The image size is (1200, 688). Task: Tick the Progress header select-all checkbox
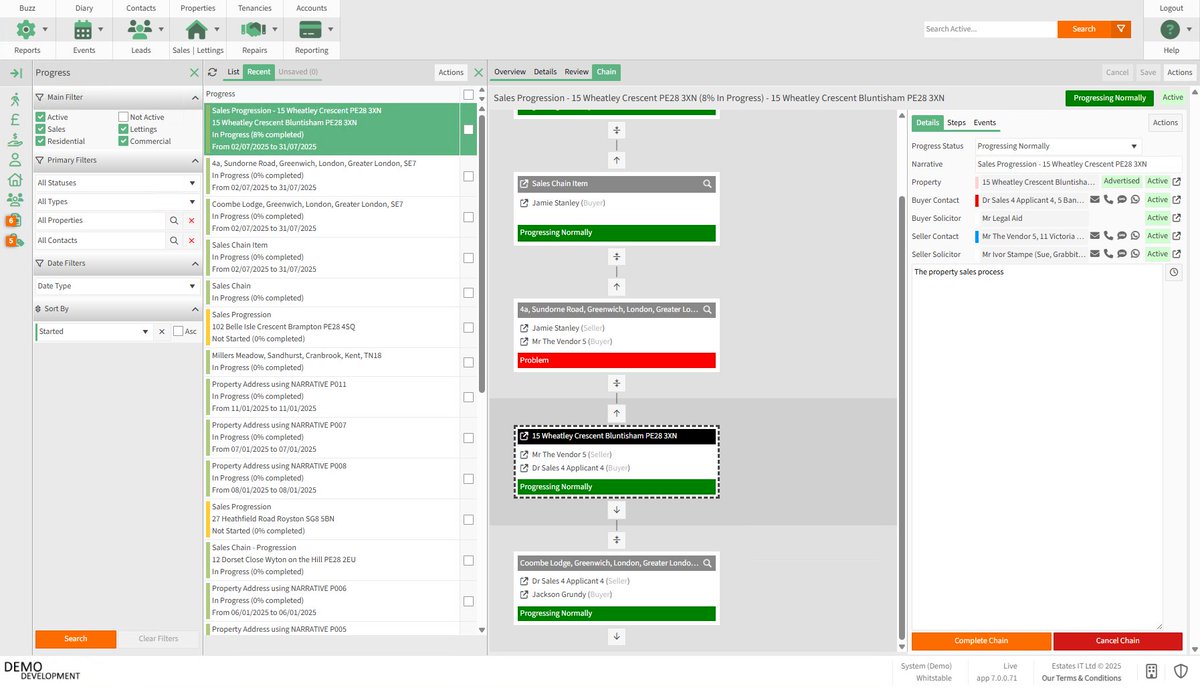point(469,94)
